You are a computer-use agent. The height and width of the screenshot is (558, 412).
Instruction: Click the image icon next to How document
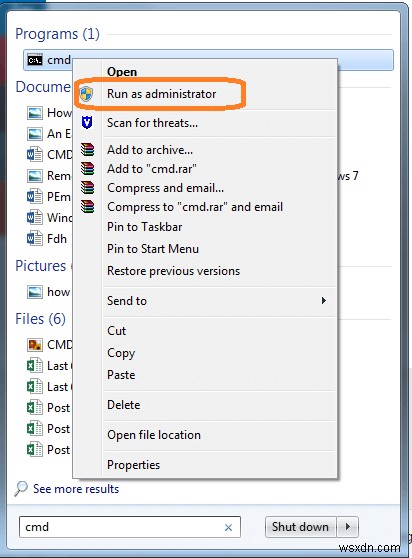pyautogui.click(x=35, y=113)
